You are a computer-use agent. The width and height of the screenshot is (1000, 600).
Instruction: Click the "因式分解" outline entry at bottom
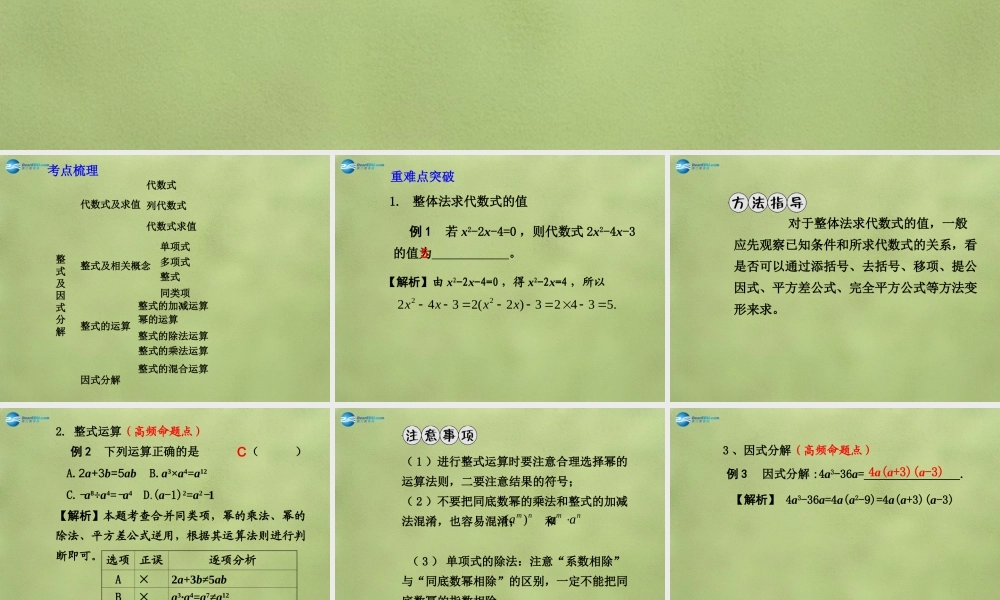click(x=100, y=380)
